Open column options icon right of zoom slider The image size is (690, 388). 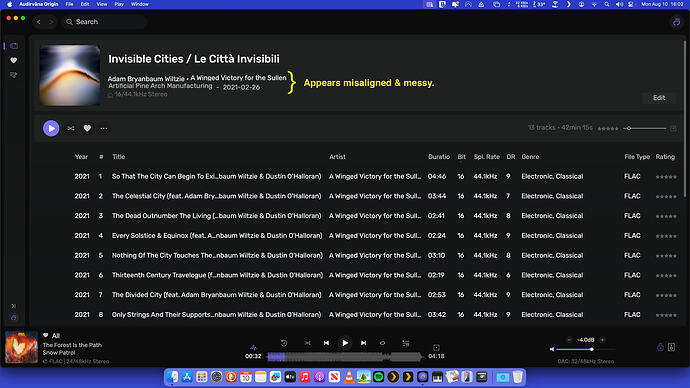[x=673, y=128]
